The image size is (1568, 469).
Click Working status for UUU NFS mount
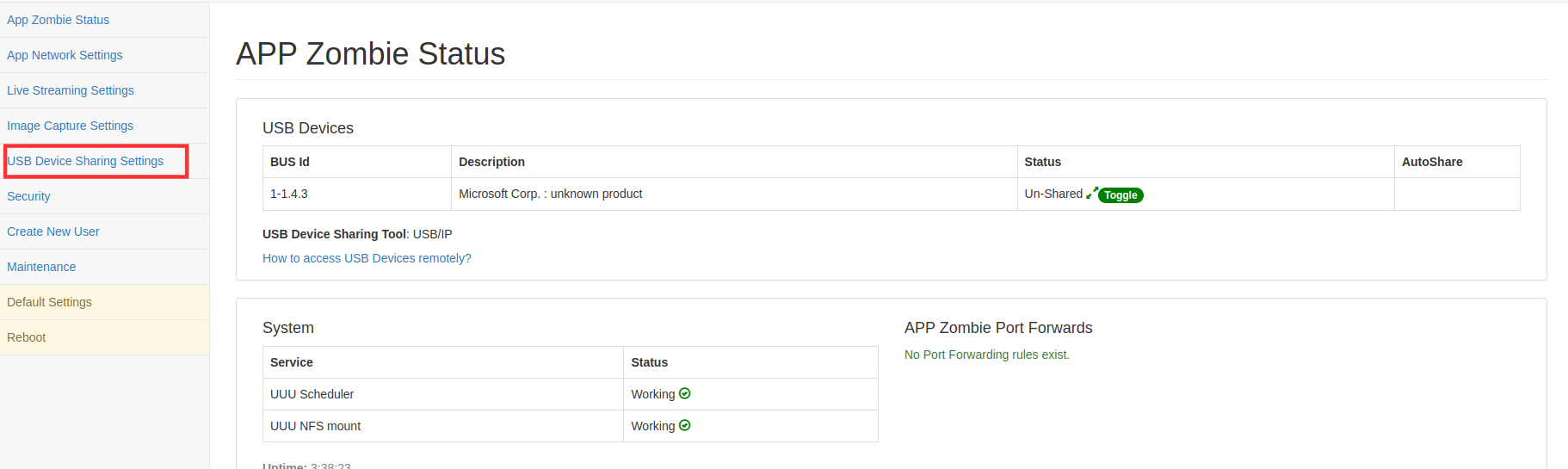(652, 426)
